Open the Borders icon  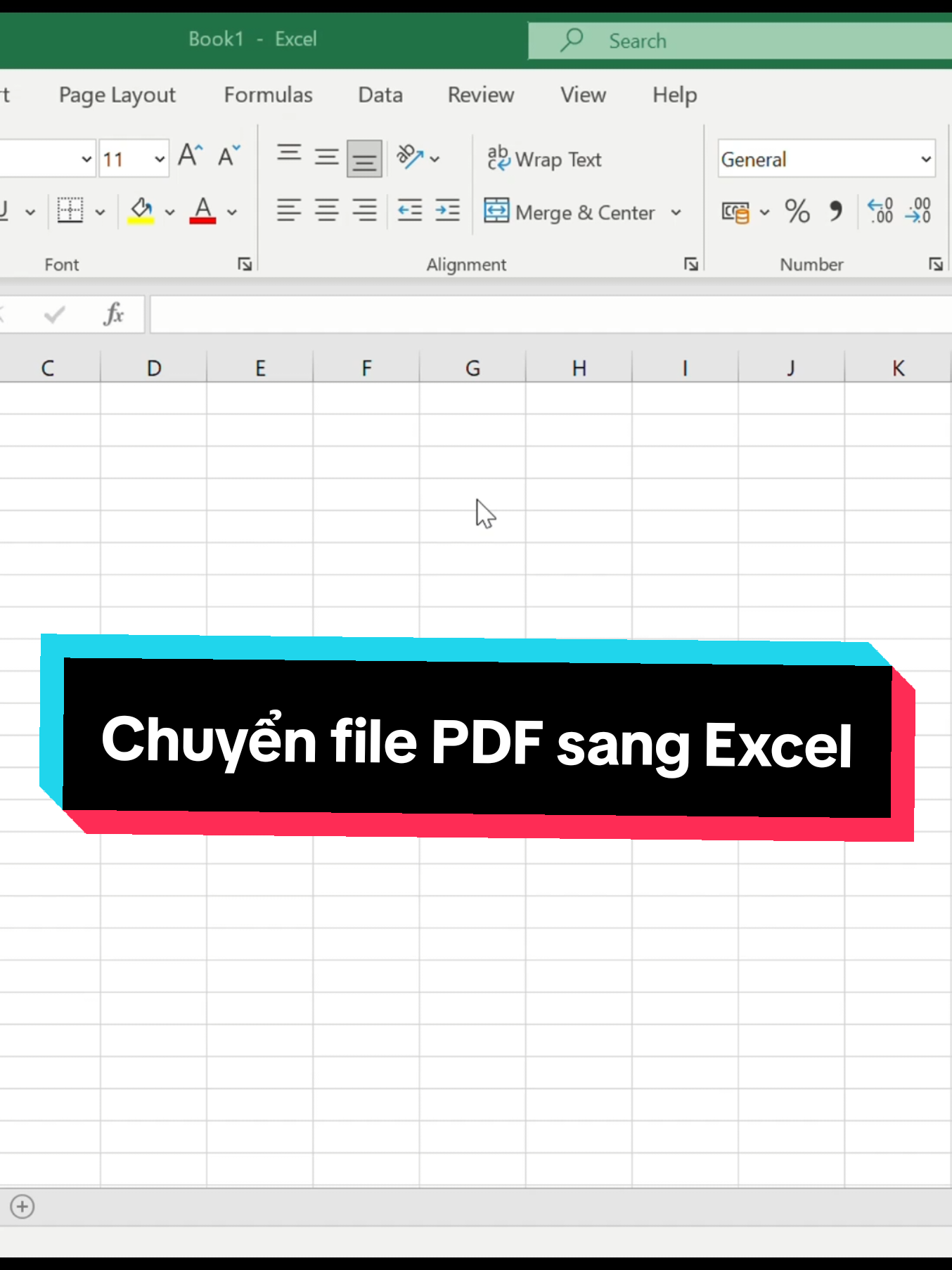click(70, 210)
